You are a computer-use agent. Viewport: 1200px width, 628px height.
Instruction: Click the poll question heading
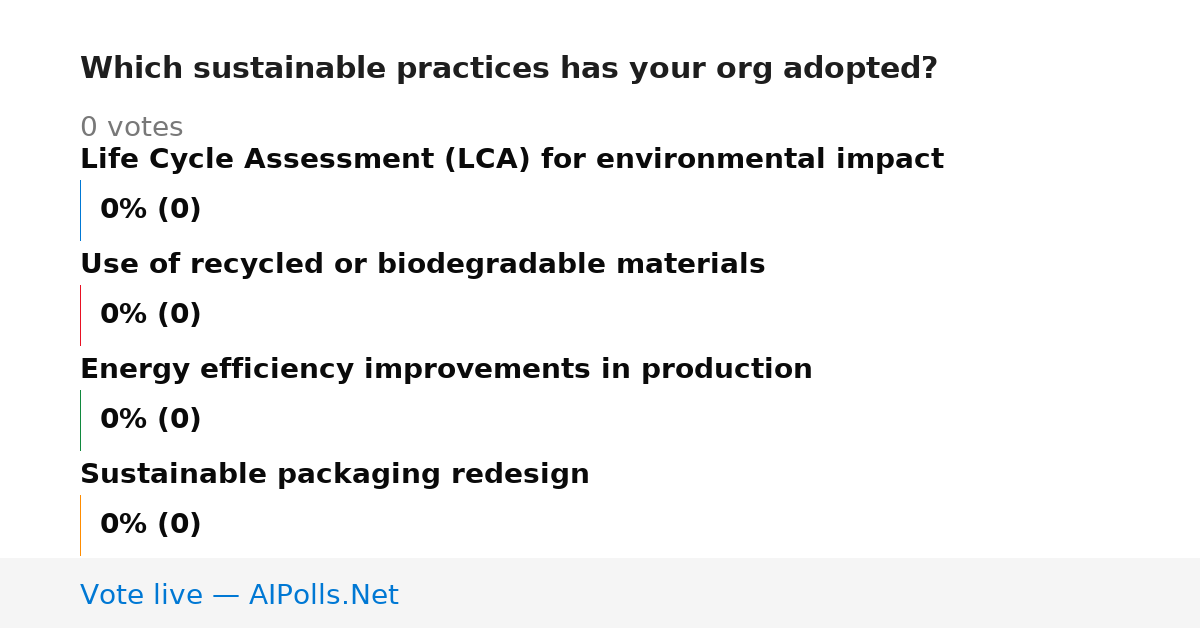(x=509, y=69)
